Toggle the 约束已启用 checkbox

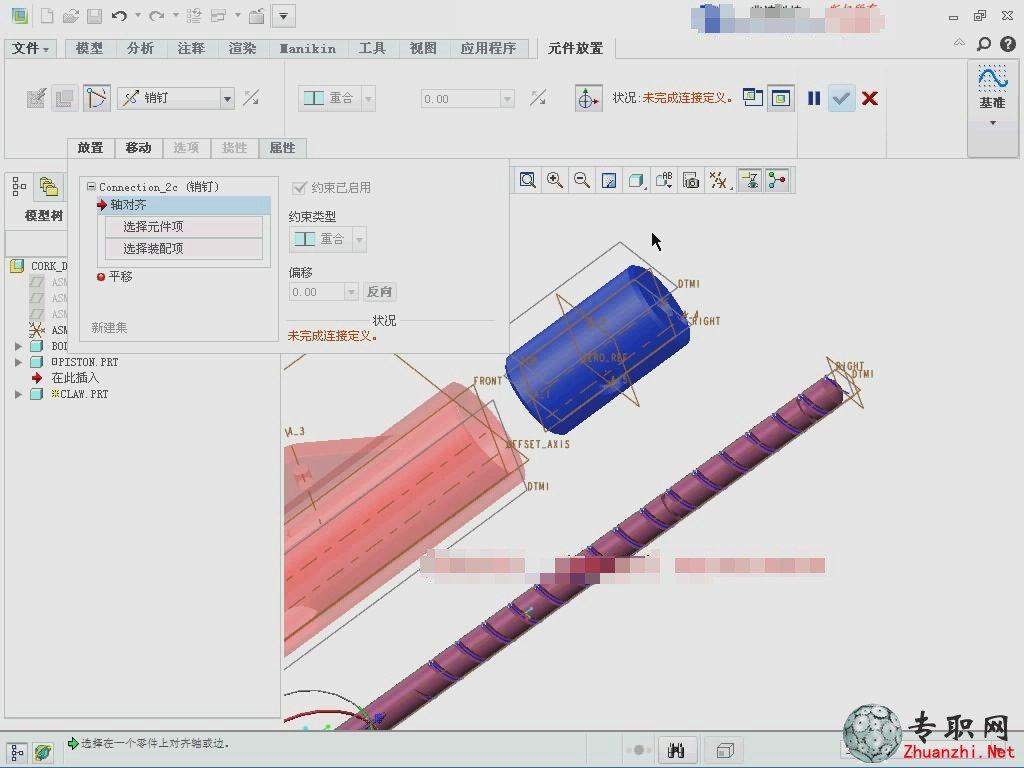coord(299,188)
